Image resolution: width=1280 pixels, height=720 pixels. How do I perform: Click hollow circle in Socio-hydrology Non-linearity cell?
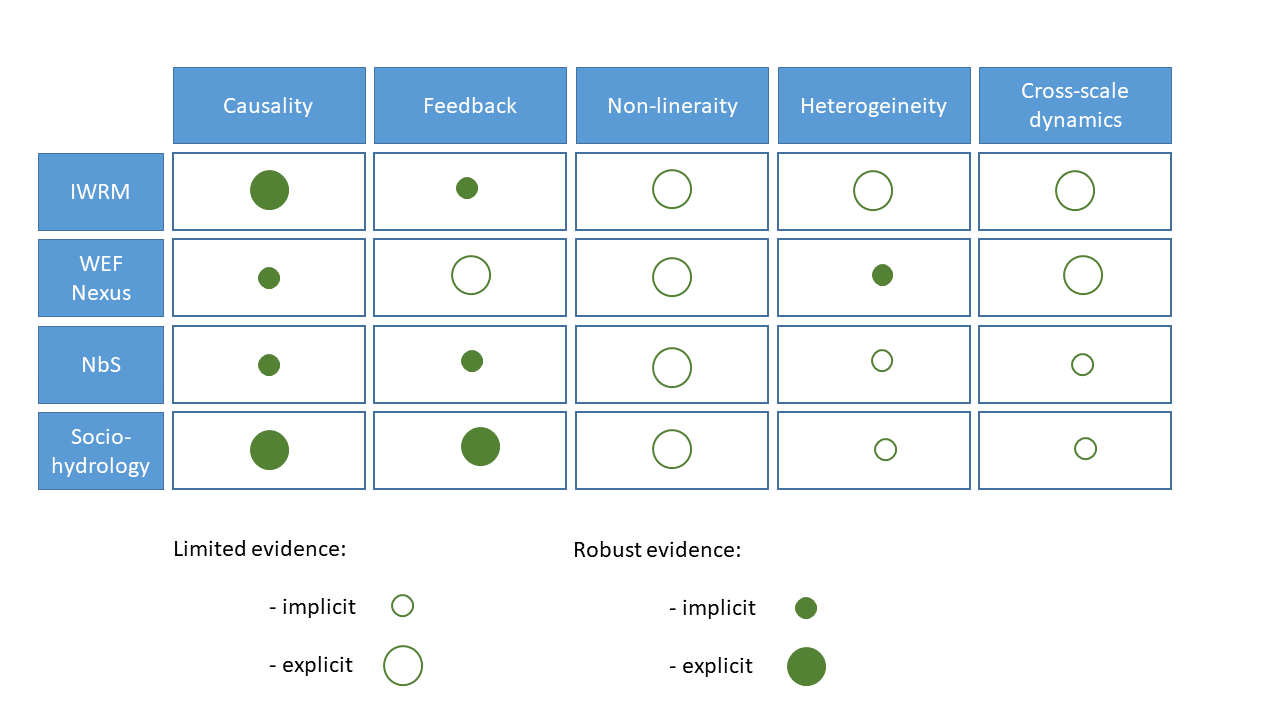click(672, 449)
